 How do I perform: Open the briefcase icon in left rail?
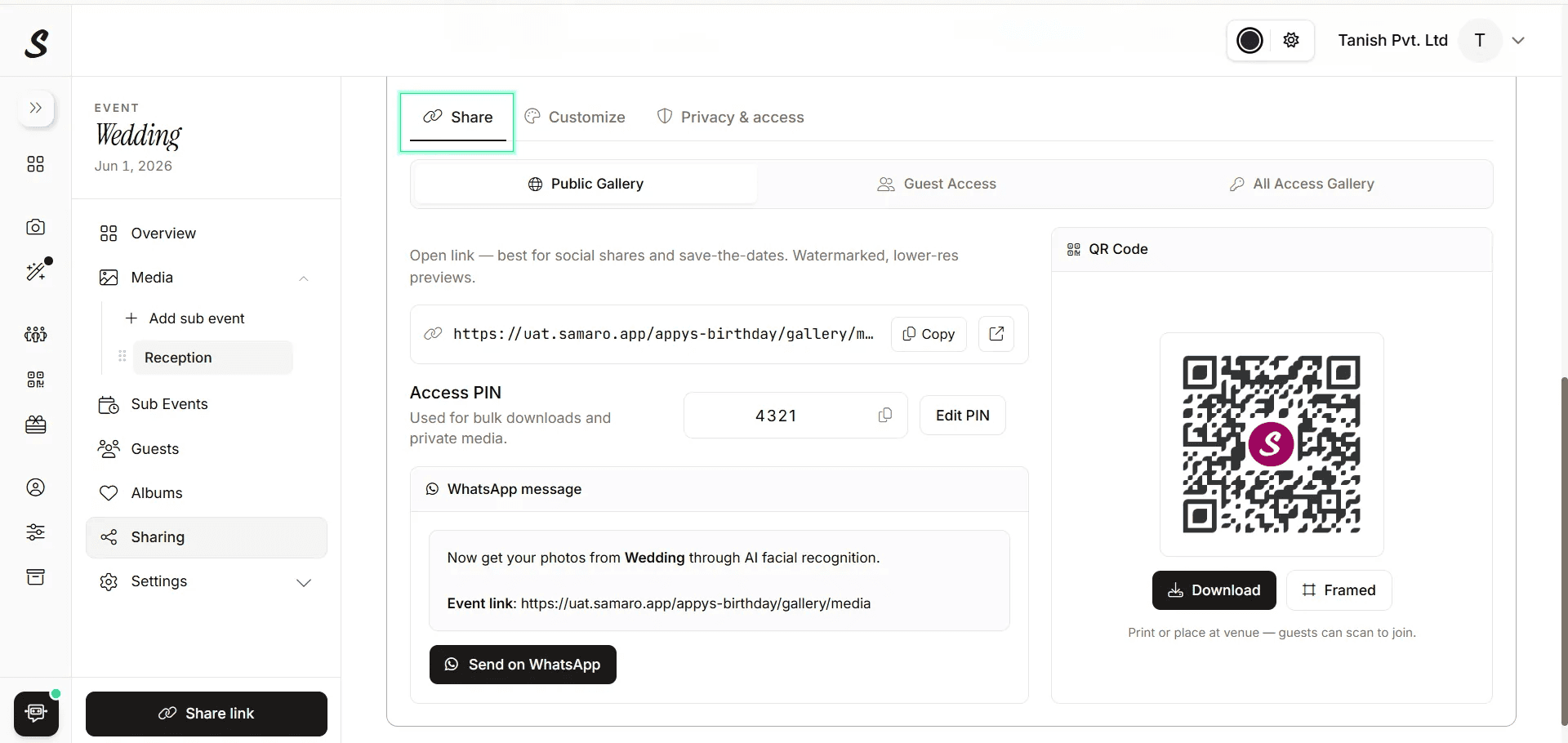[35, 425]
